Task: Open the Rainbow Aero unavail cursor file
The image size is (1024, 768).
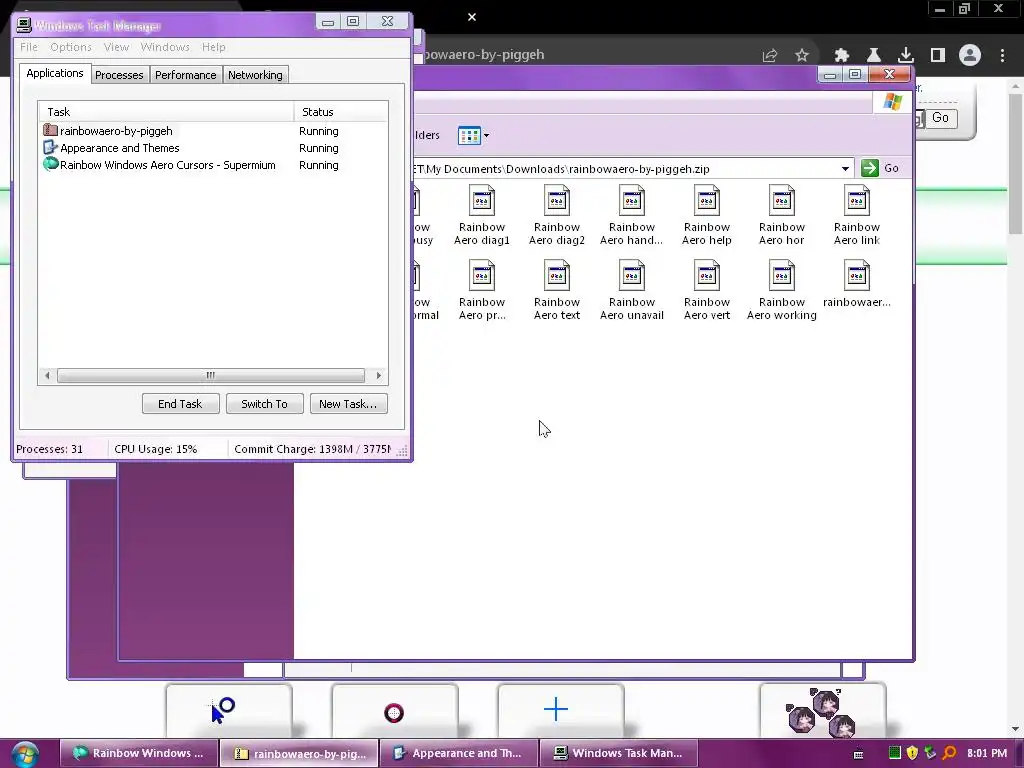Action: pos(632,291)
